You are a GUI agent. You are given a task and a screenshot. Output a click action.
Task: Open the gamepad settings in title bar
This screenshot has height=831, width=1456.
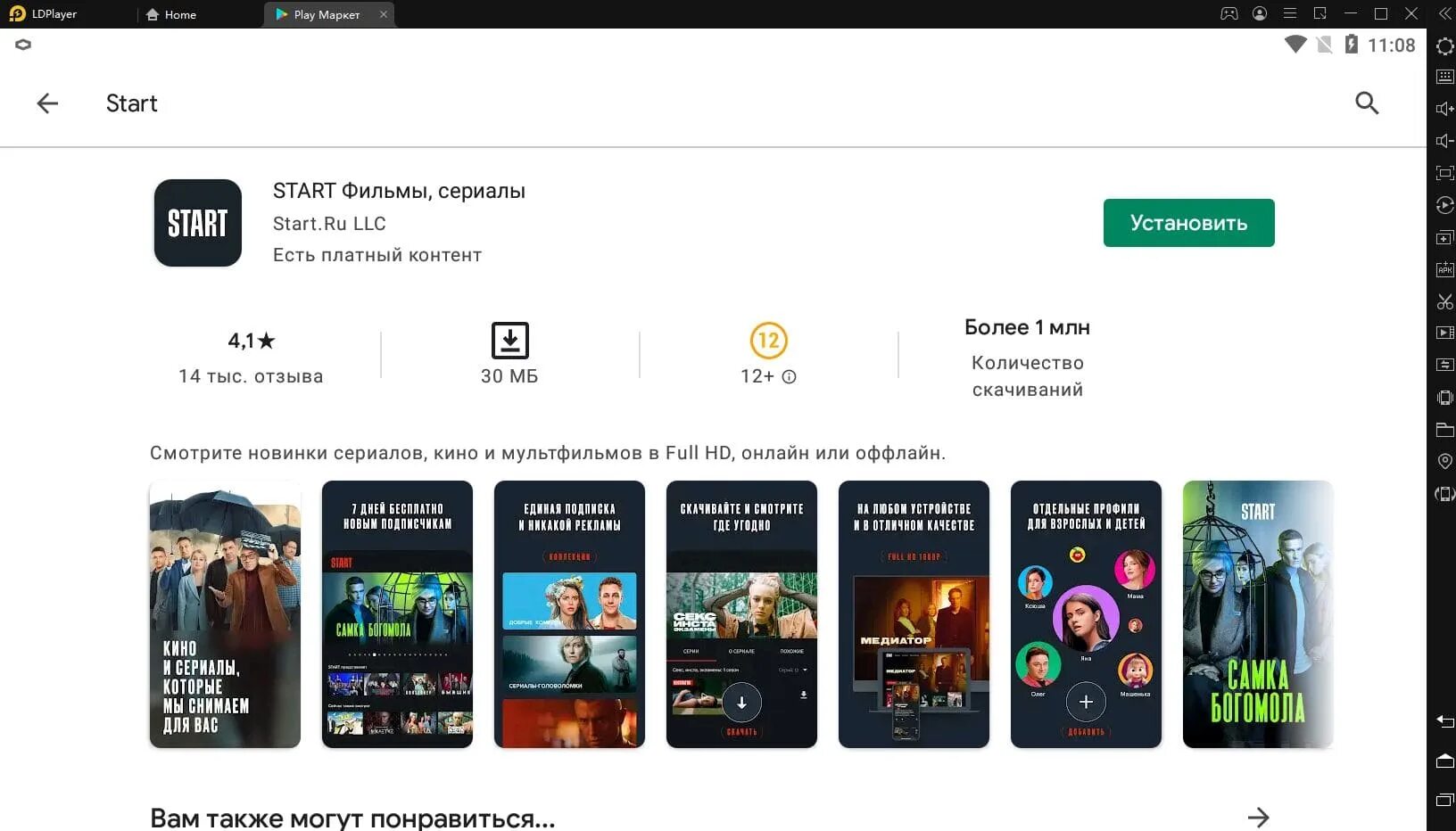1229,13
